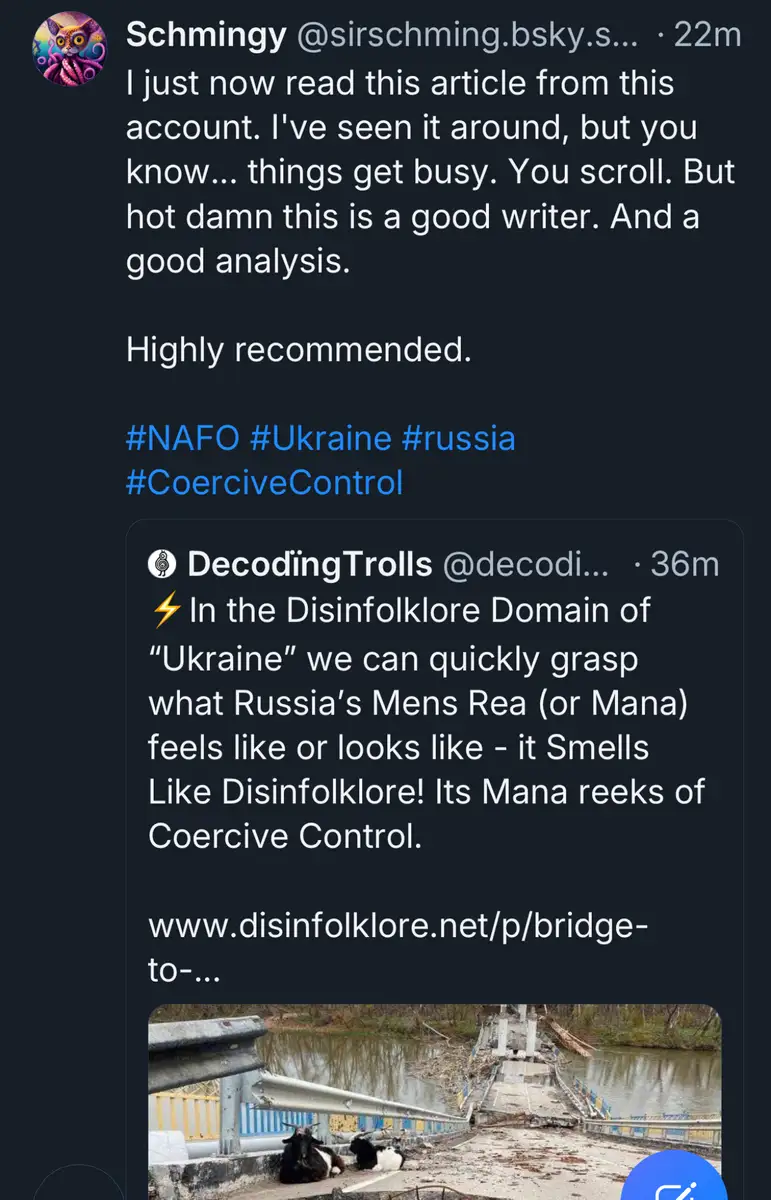This screenshot has width=771, height=1200.
Task: Open the #Ukraine hashtag
Action: pyautogui.click(x=321, y=438)
